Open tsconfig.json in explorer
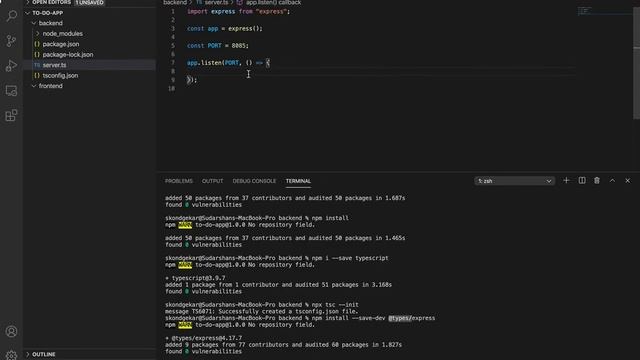The image size is (640, 360). click(x=60, y=76)
